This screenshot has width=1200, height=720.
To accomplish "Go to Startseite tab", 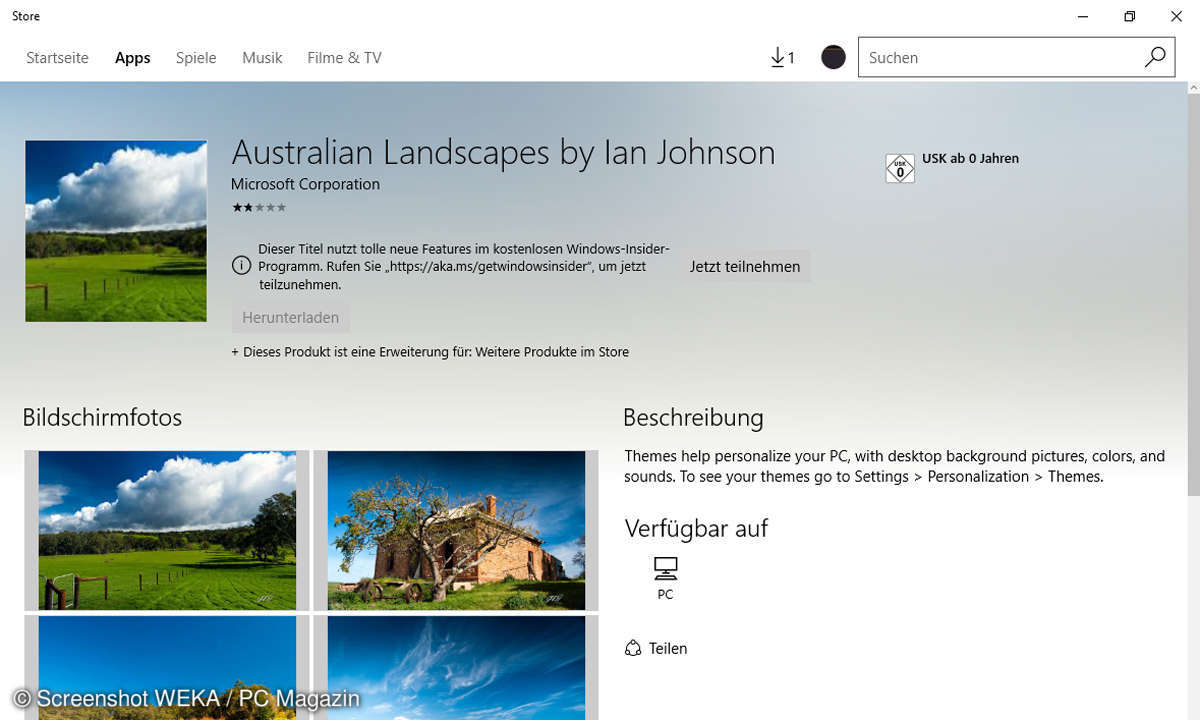I will pyautogui.click(x=57, y=58).
